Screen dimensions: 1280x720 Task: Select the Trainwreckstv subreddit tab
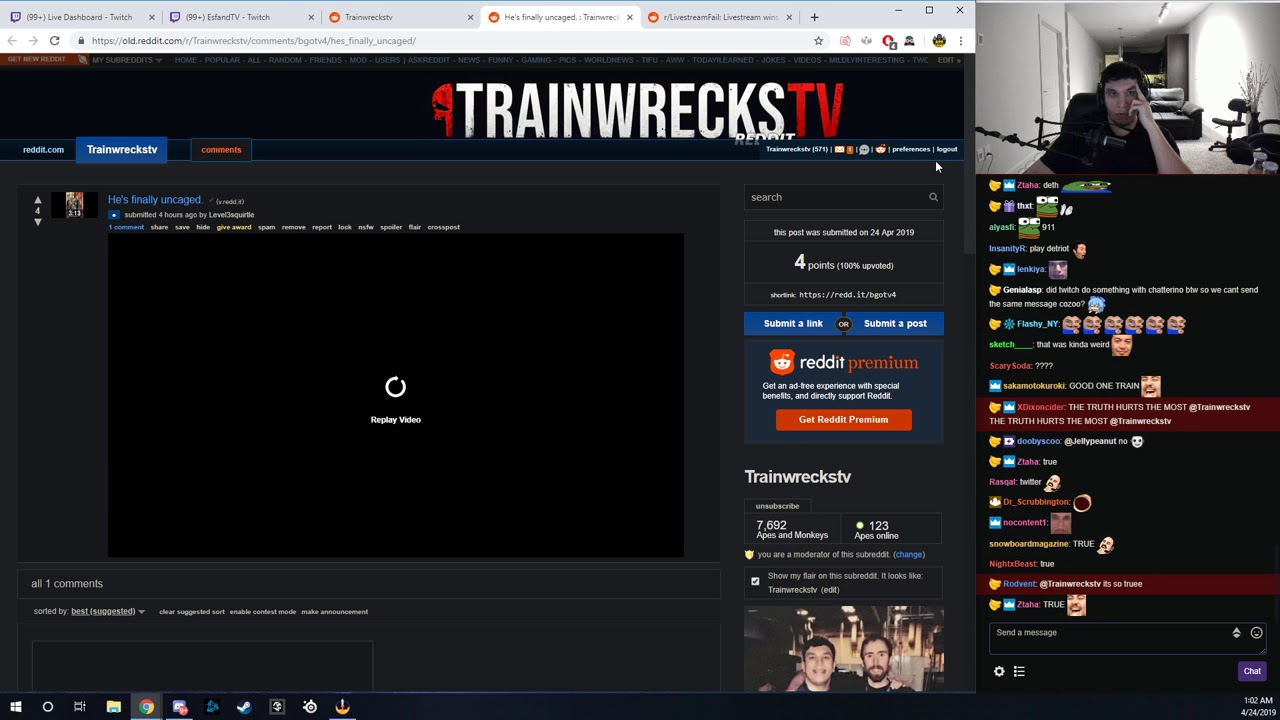pos(122,150)
